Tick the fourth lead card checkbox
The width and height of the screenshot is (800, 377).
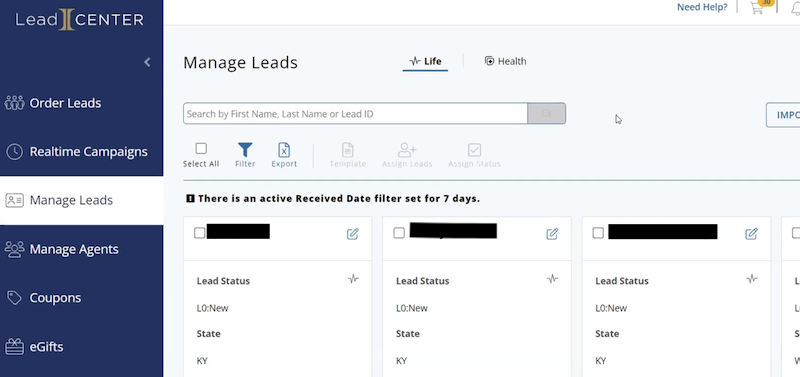[x=796, y=233]
